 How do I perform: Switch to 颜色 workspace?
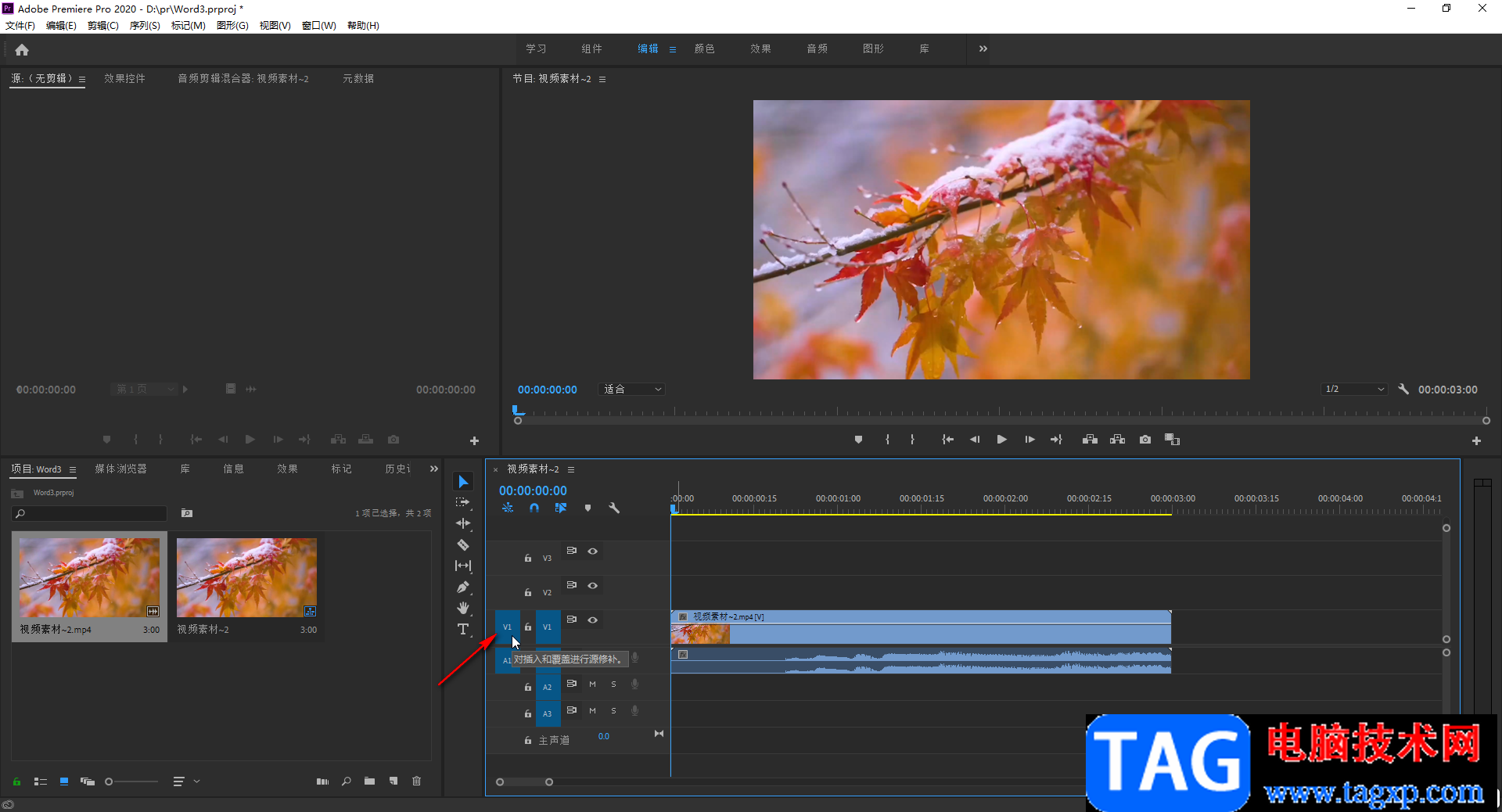[705, 49]
